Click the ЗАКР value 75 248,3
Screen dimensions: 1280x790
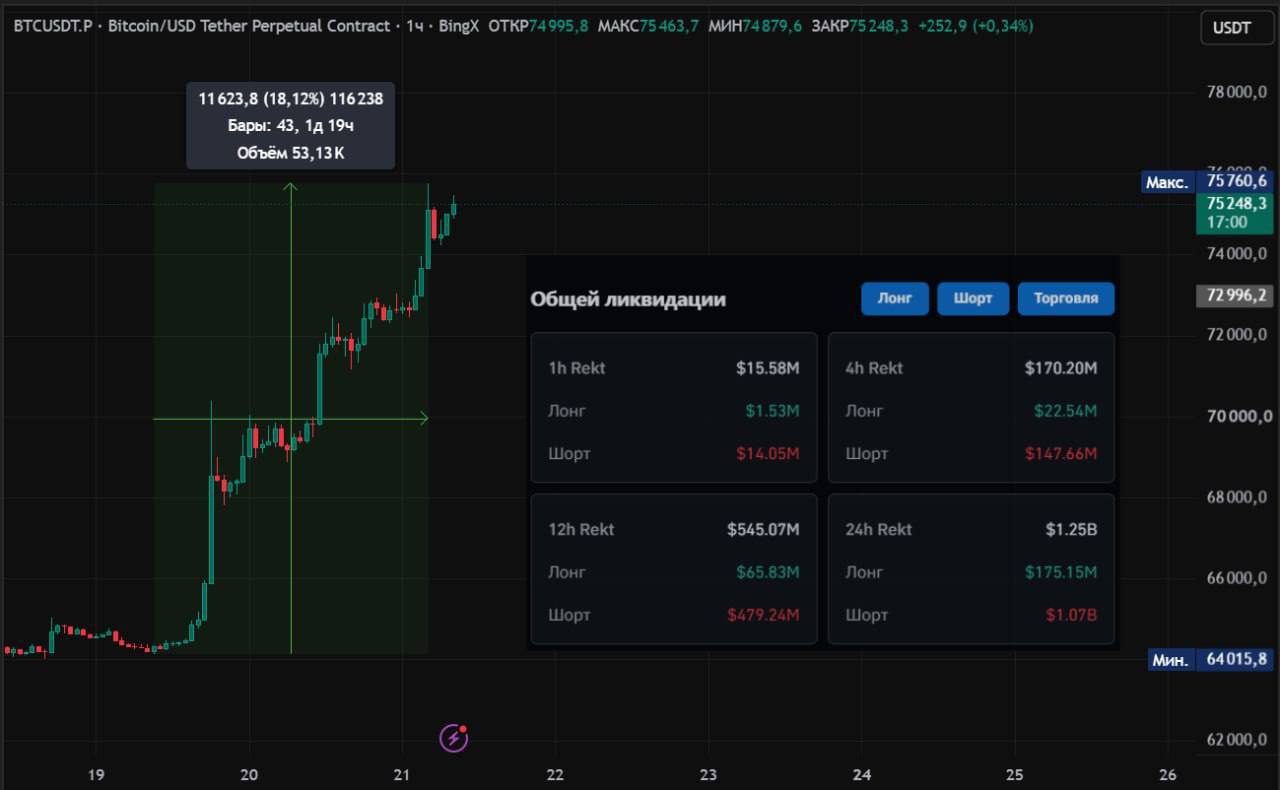tap(879, 26)
